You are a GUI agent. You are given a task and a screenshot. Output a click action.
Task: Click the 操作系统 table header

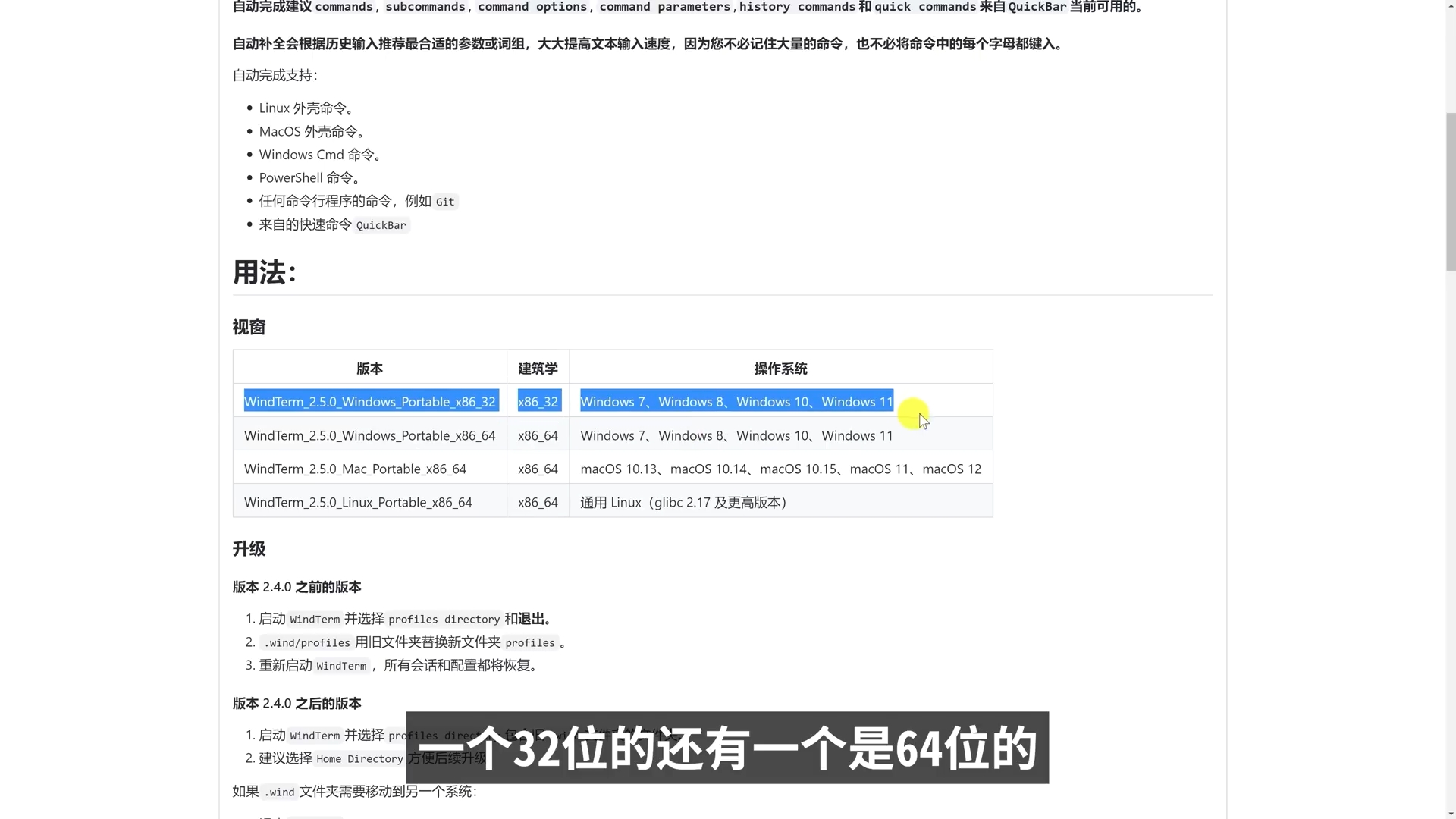781,369
